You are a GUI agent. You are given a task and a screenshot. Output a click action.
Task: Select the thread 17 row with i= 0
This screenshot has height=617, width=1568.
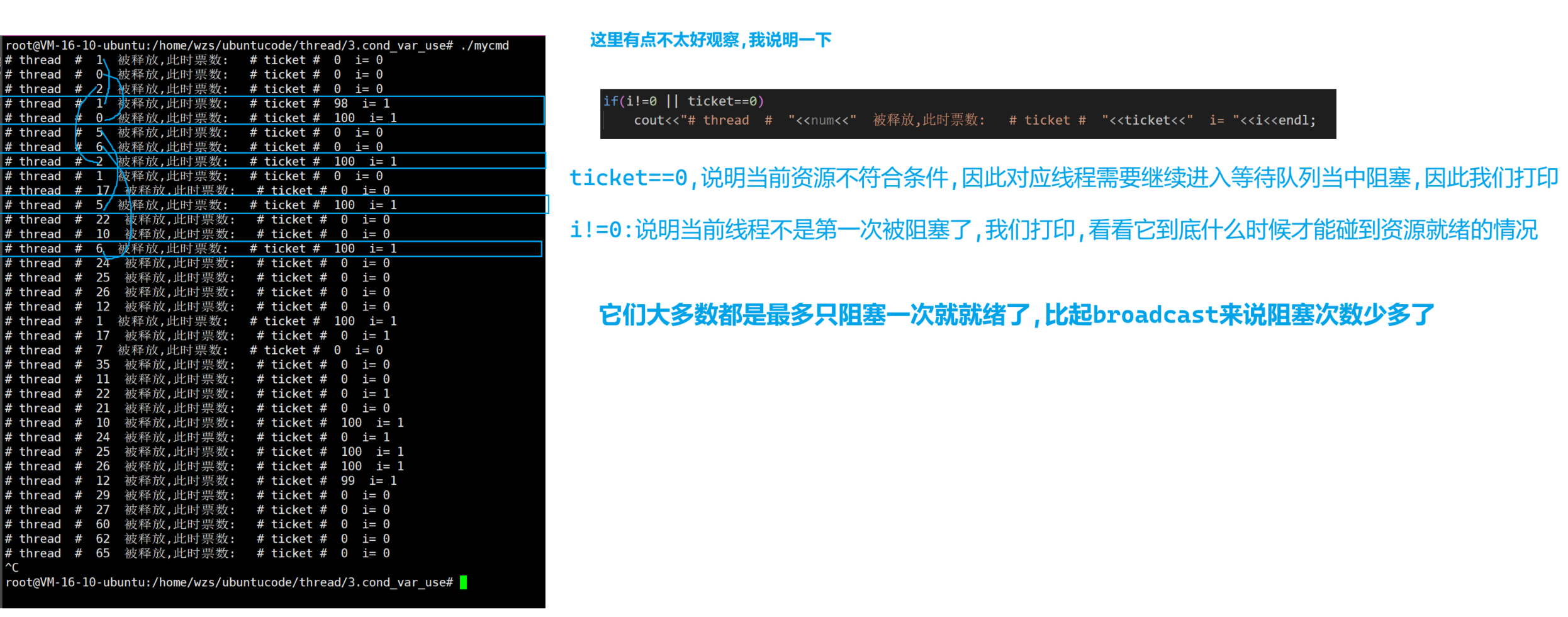click(198, 191)
